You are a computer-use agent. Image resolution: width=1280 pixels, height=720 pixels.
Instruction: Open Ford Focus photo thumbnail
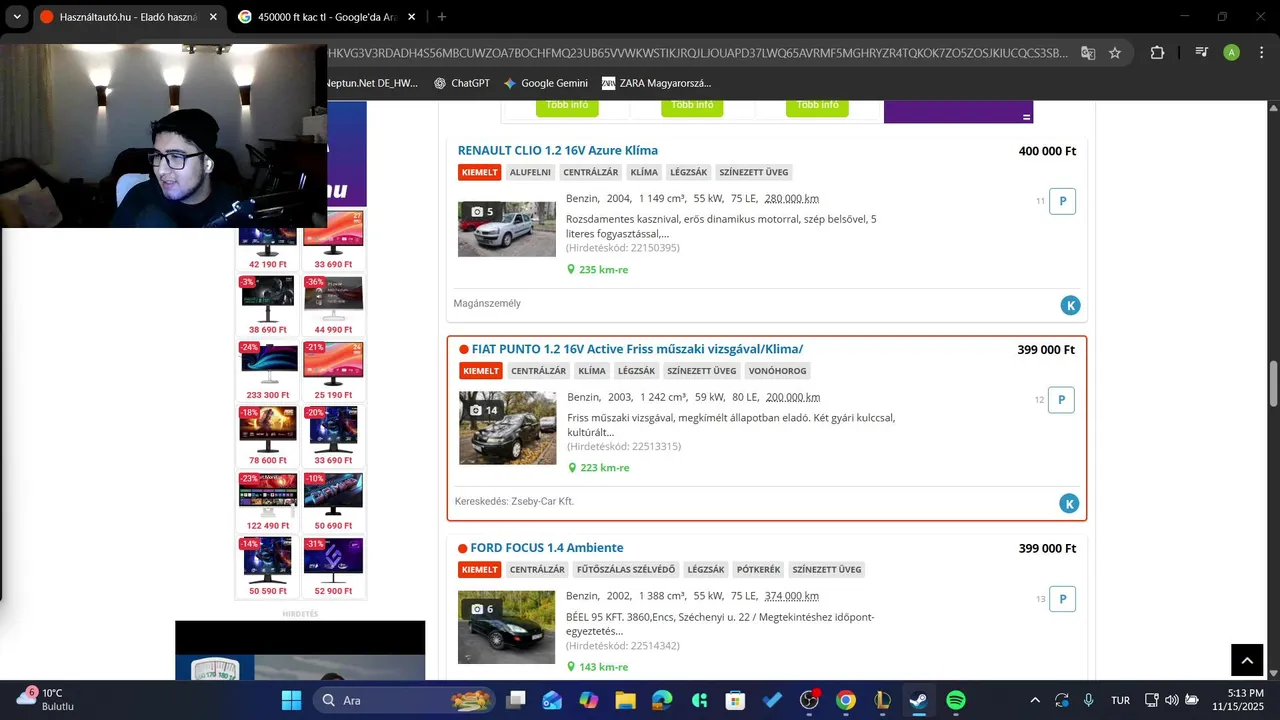(x=507, y=627)
